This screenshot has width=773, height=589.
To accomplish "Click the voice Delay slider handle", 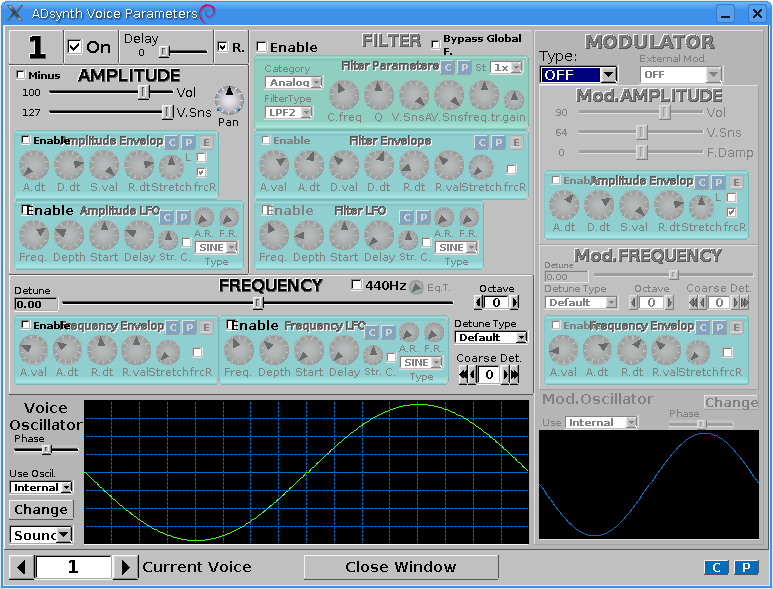I will (x=165, y=51).
